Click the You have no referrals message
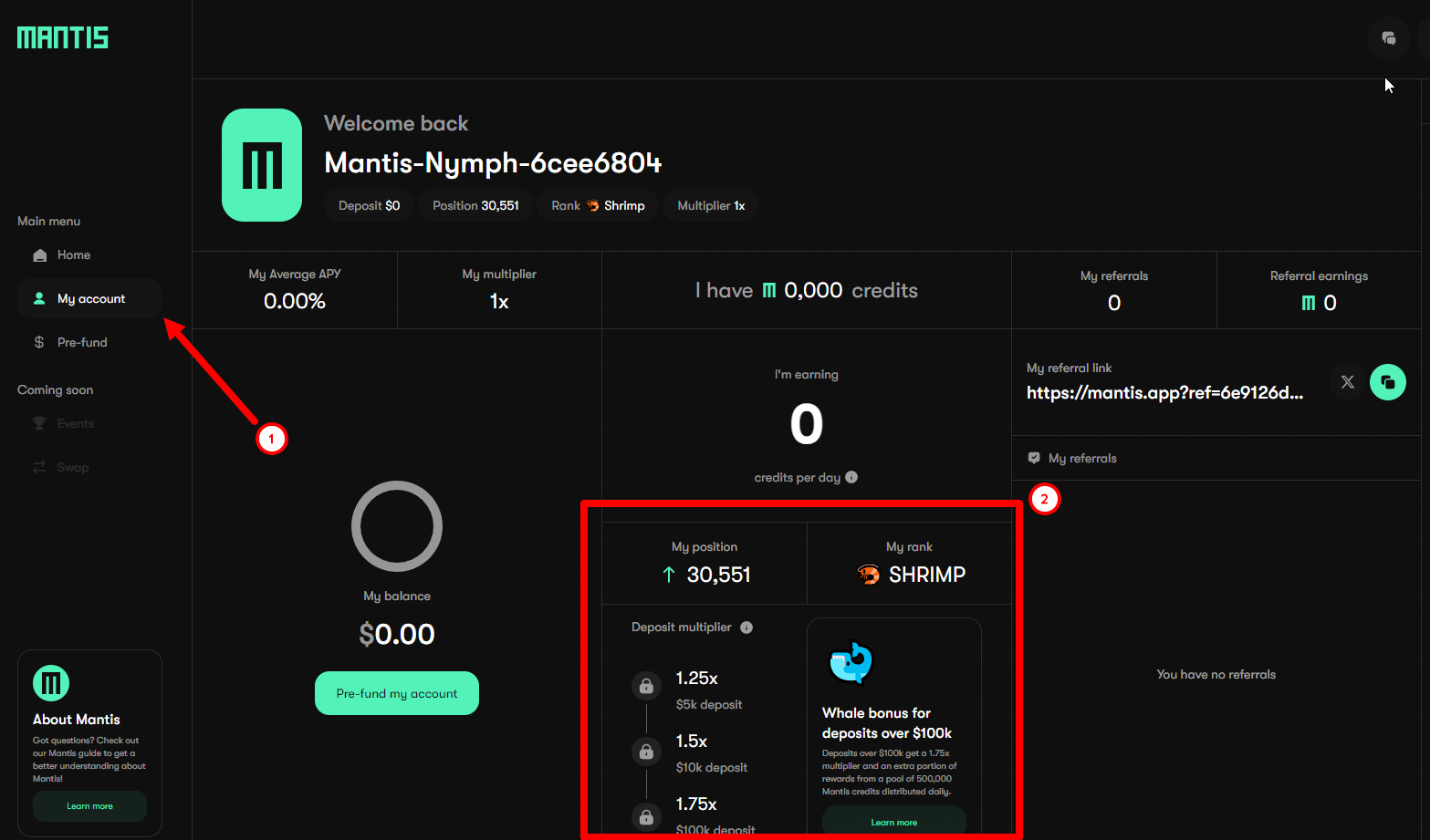1430x840 pixels. [x=1216, y=675]
